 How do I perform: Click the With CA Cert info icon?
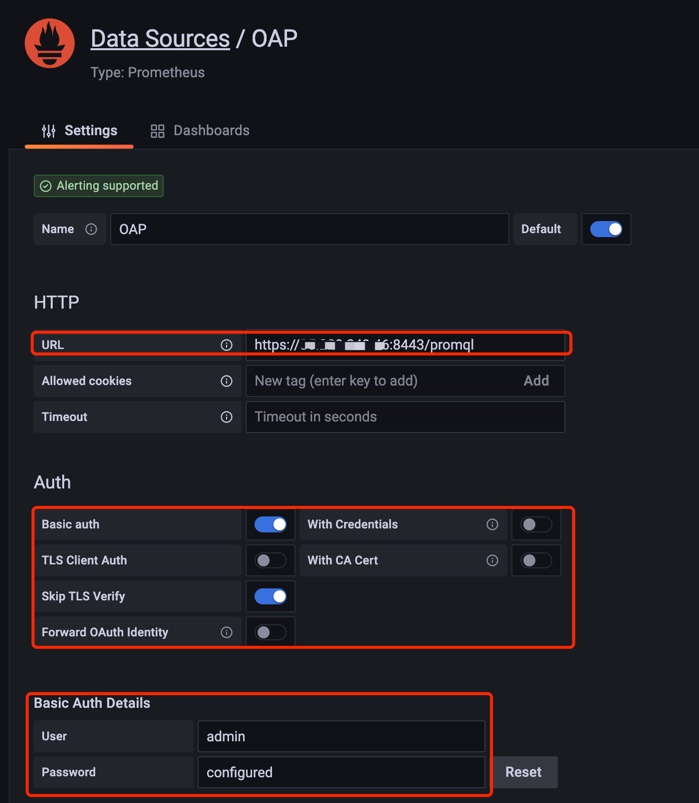[492, 560]
